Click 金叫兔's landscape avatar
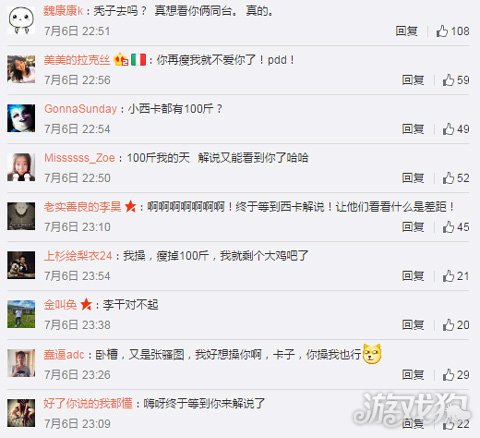Viewport: 480px width, 438px height. pos(21,314)
